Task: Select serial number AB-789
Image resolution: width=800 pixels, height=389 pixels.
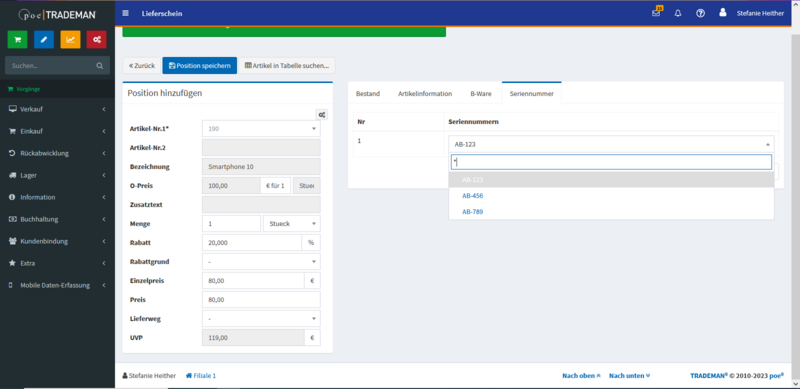Action: (611, 211)
